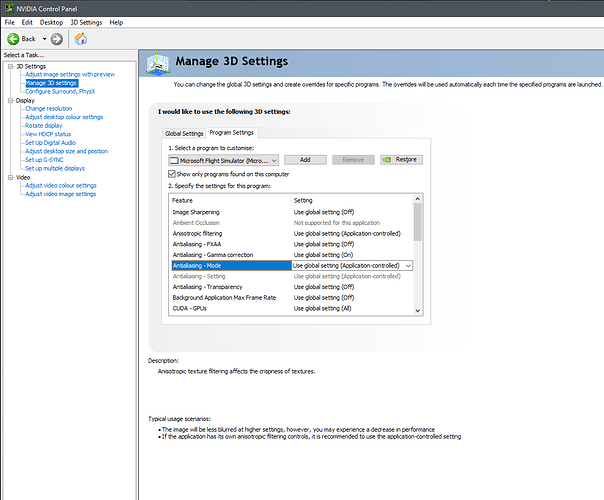Select the CUDA - GPUs row

pos(292,309)
